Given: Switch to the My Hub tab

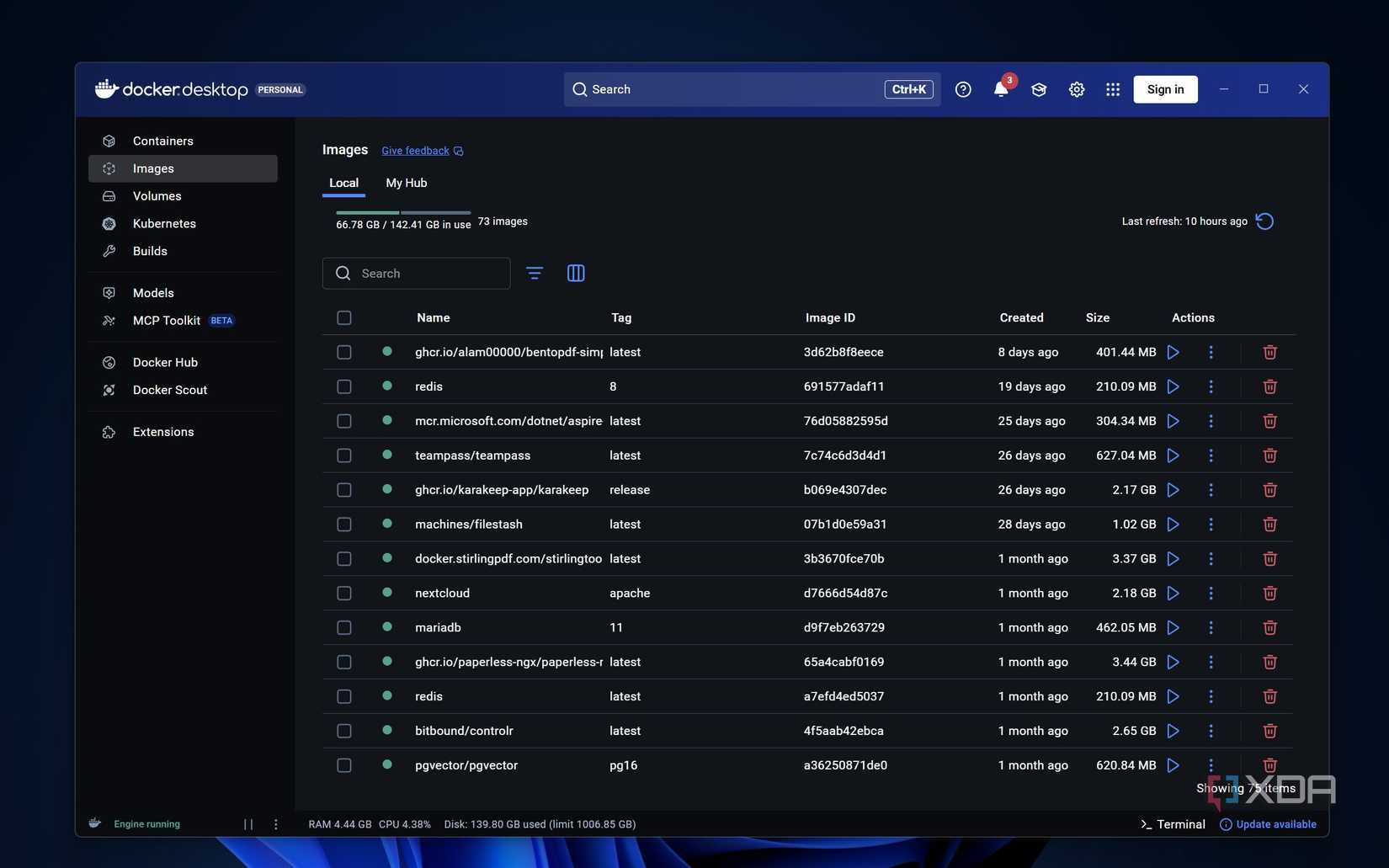Looking at the screenshot, I should pyautogui.click(x=407, y=183).
